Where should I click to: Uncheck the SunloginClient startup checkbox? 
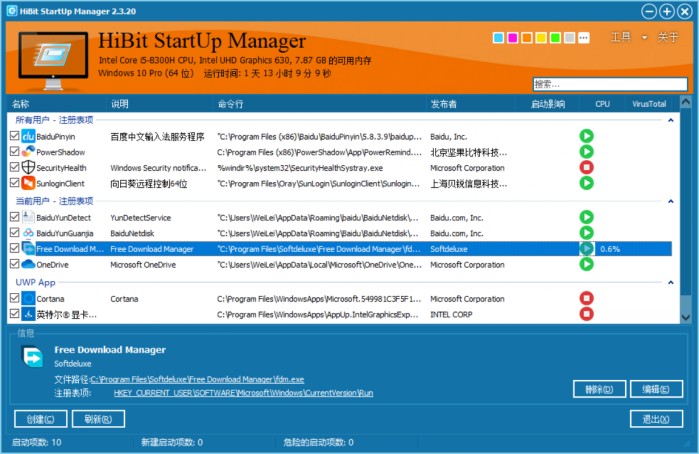coord(14,183)
